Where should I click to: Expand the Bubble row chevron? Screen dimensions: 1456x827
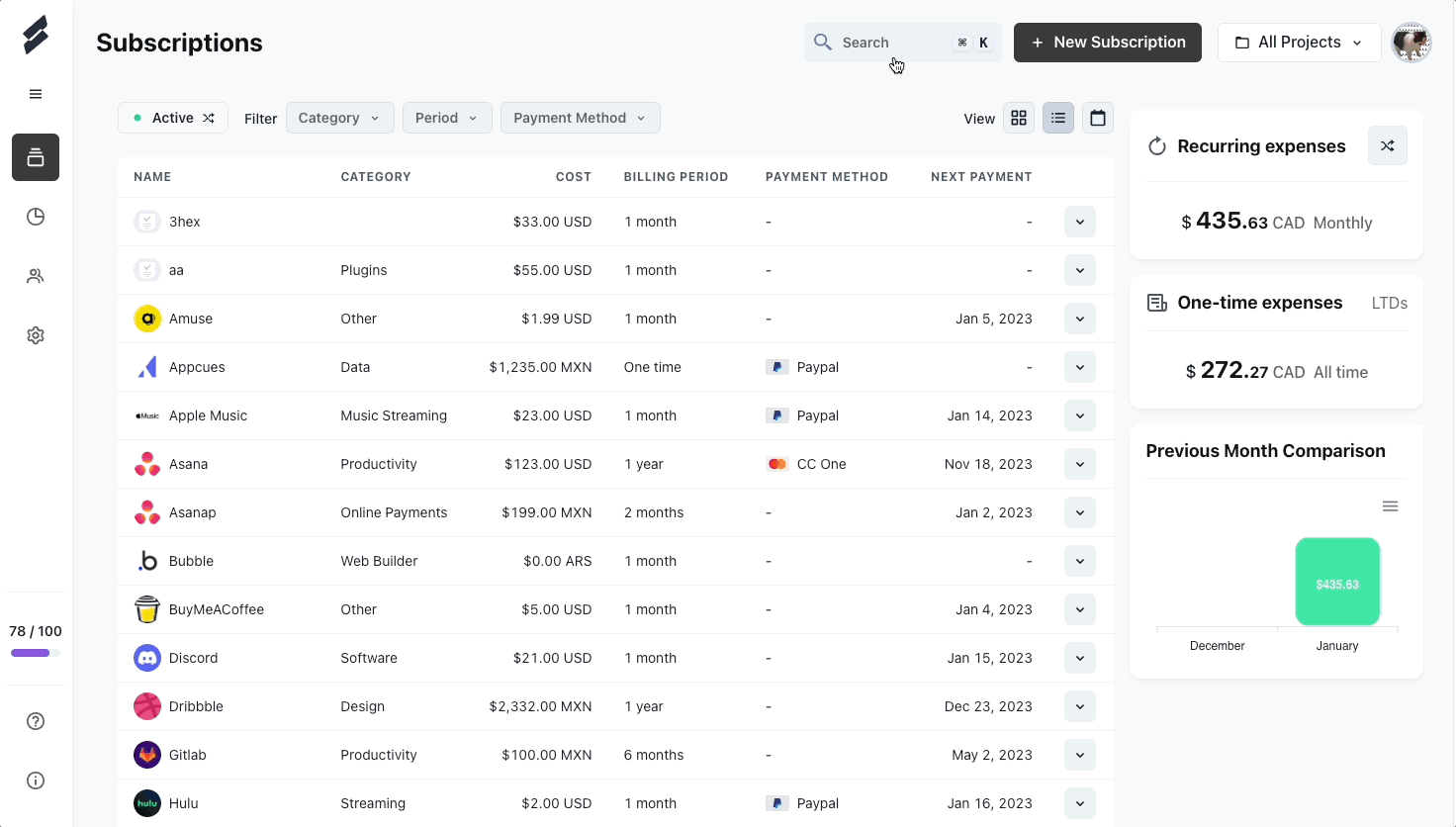[1080, 561]
